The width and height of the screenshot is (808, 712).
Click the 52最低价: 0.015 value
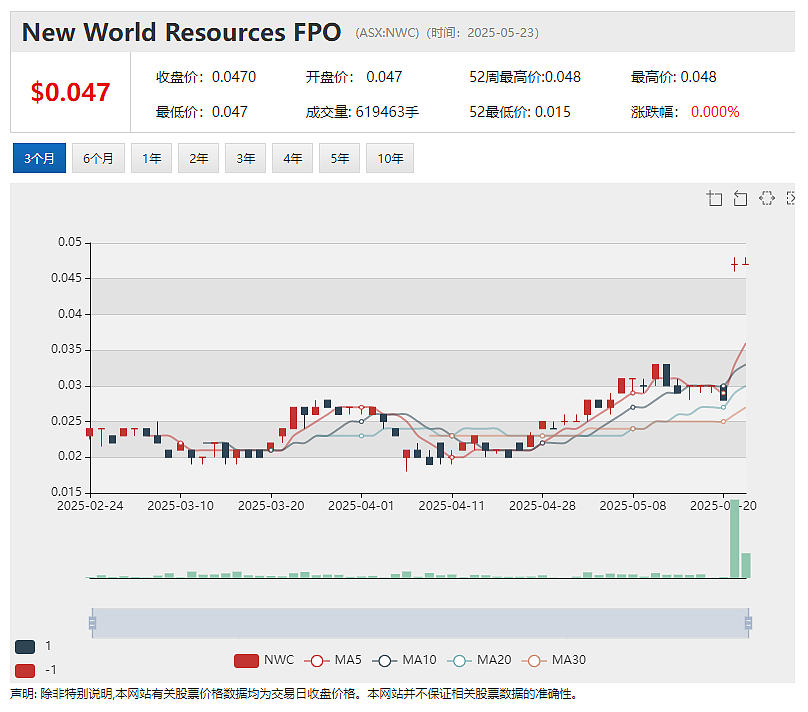coord(520,112)
